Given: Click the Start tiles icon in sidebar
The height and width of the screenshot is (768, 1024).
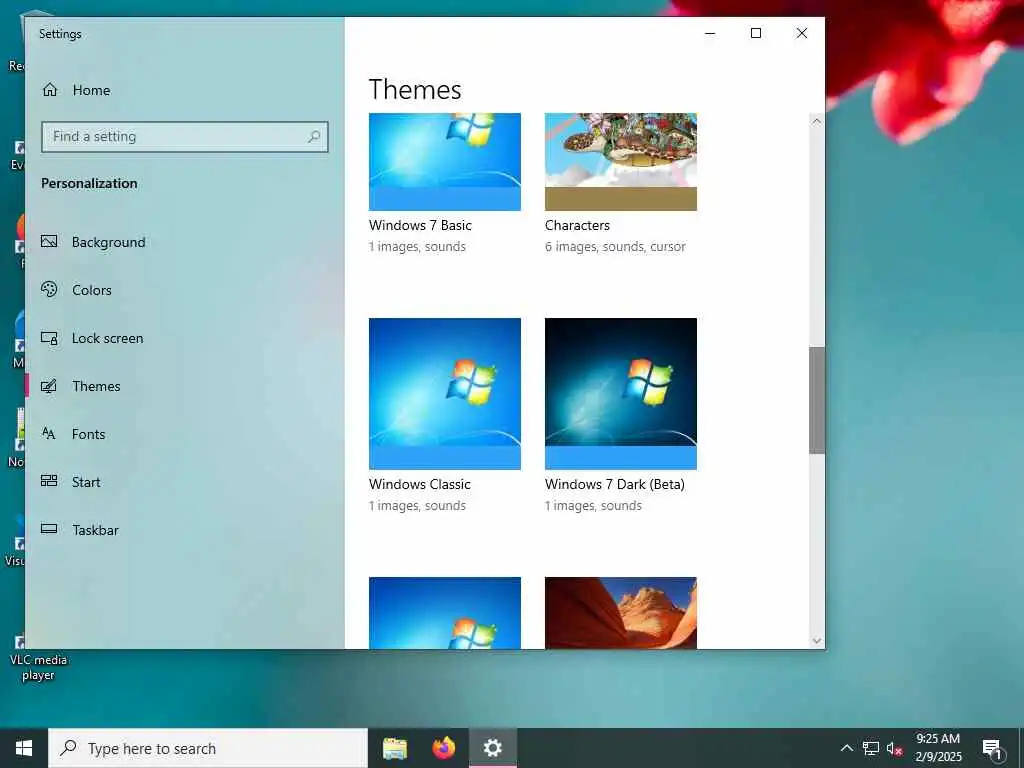Looking at the screenshot, I should click(x=49, y=481).
